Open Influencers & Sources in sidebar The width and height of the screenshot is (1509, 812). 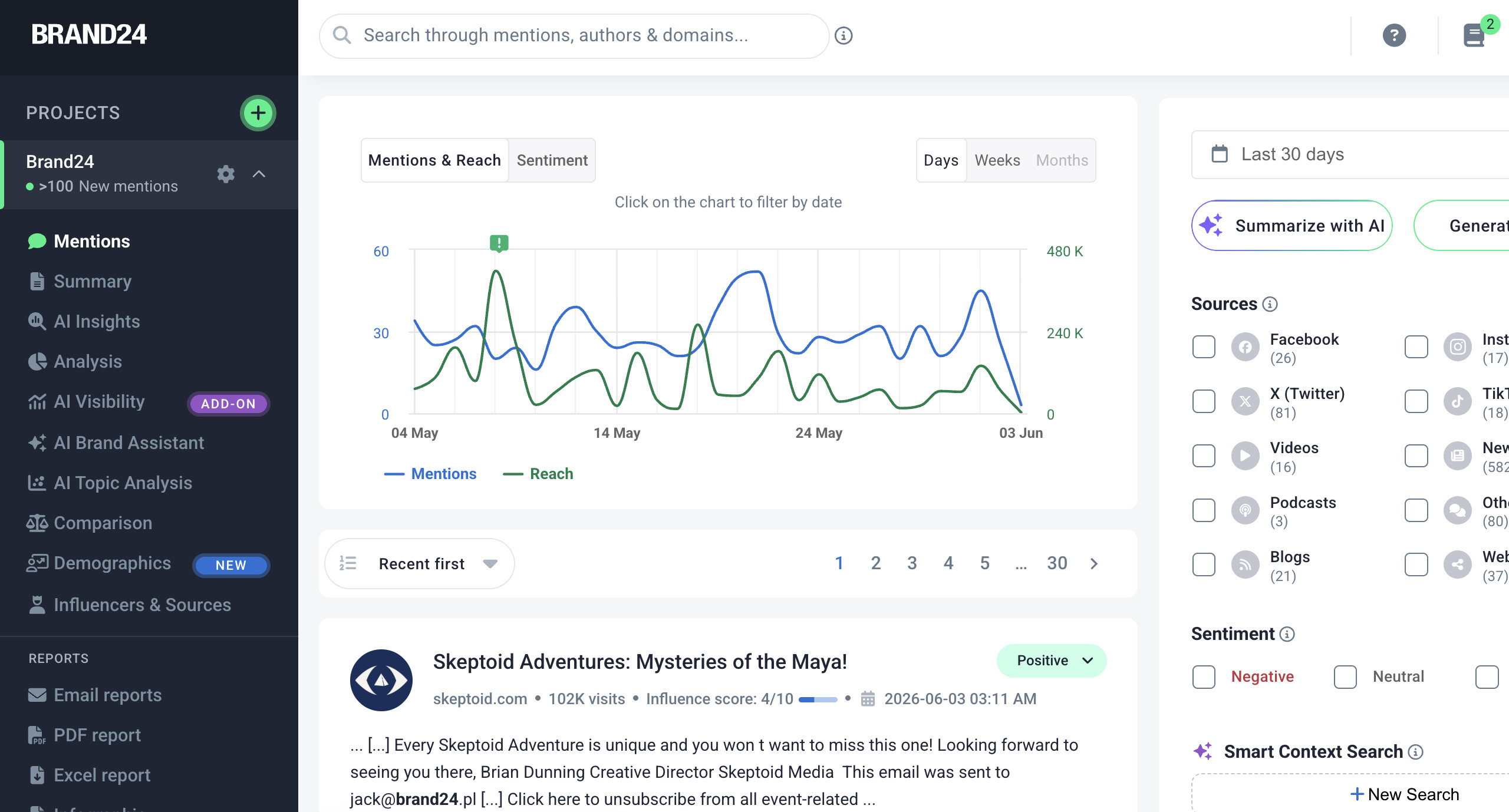142,605
